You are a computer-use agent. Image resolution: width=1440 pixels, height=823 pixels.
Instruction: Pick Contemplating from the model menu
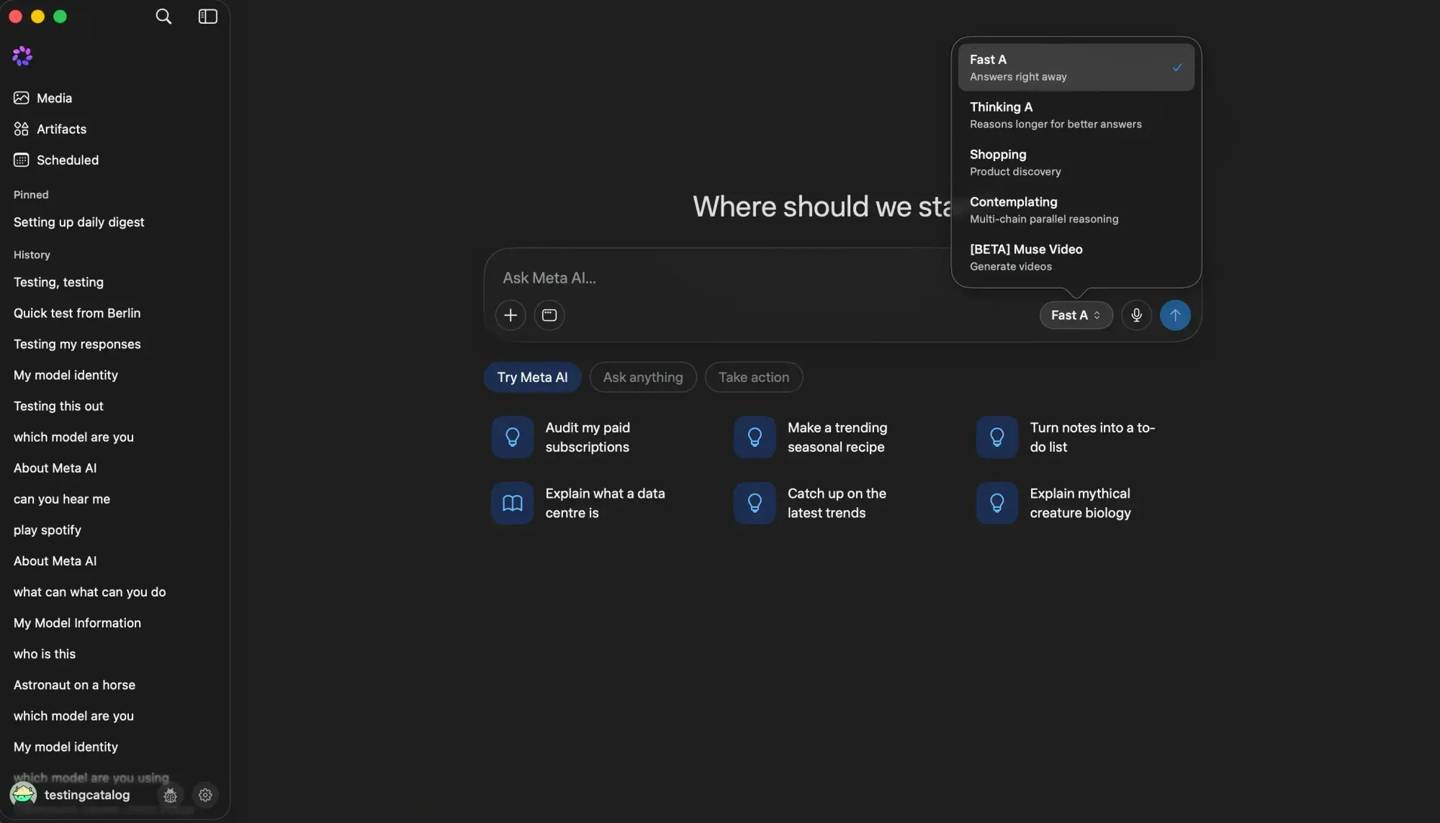(1076, 210)
